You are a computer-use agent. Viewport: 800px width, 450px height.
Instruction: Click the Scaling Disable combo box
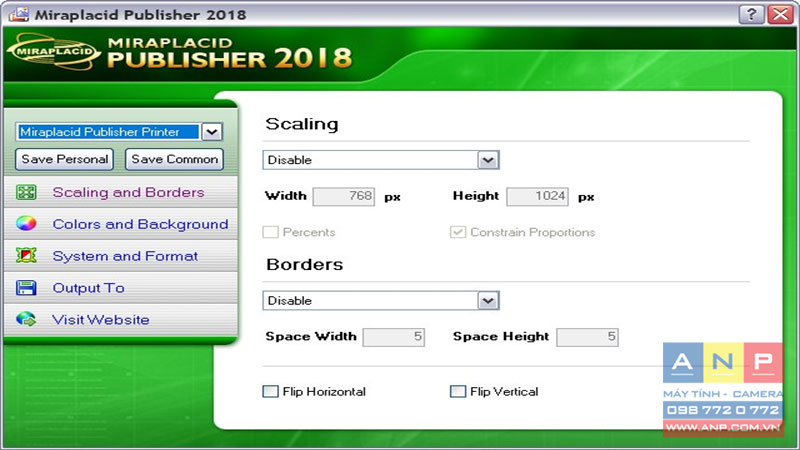tap(381, 160)
